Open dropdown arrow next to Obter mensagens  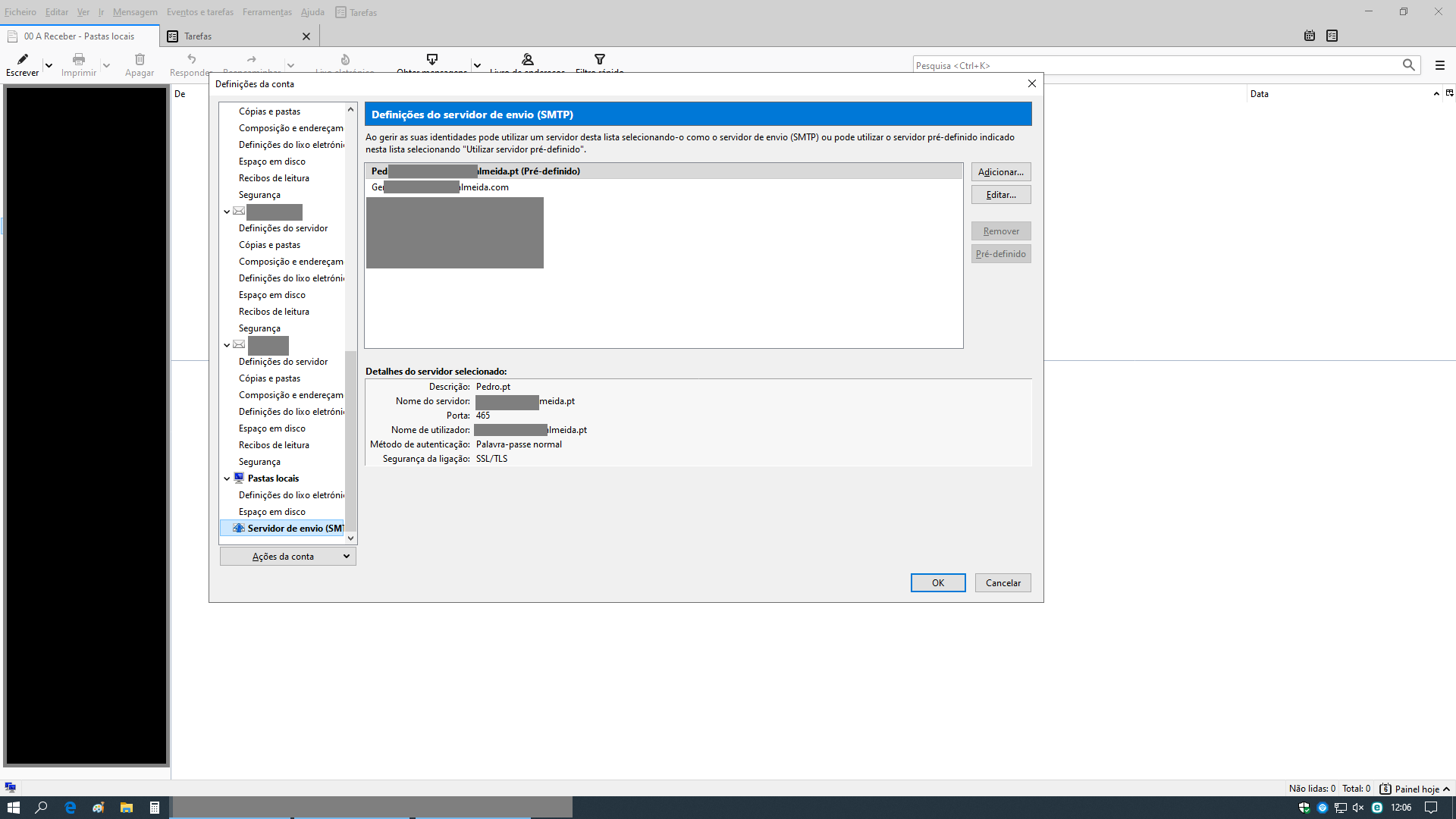pyautogui.click(x=477, y=65)
